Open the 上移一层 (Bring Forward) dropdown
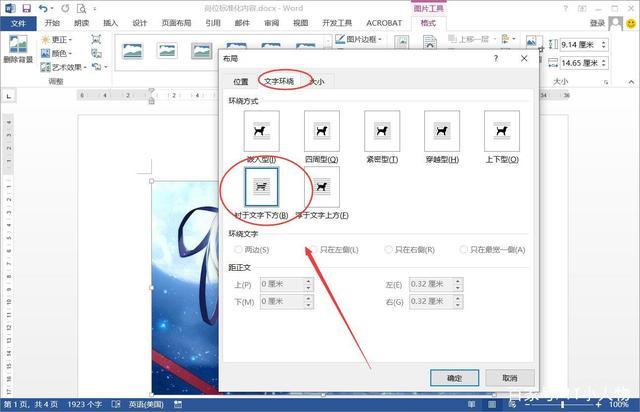The height and width of the screenshot is (412, 640). 472,39
